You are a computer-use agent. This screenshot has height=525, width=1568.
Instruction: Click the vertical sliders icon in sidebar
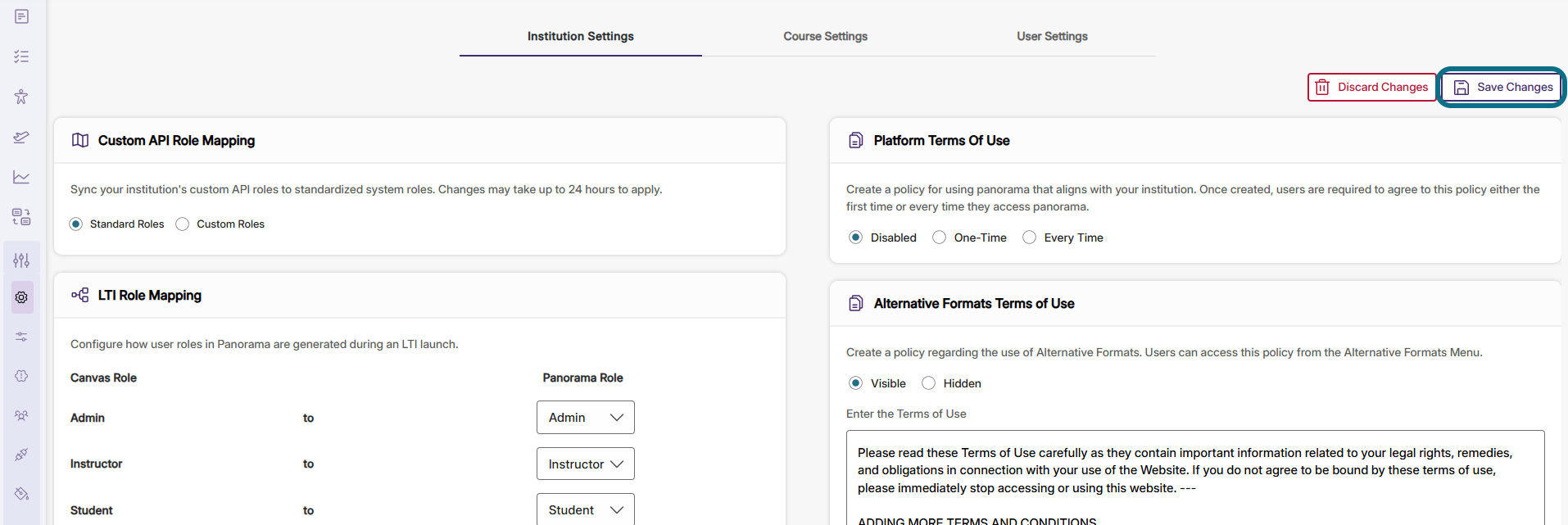22,260
